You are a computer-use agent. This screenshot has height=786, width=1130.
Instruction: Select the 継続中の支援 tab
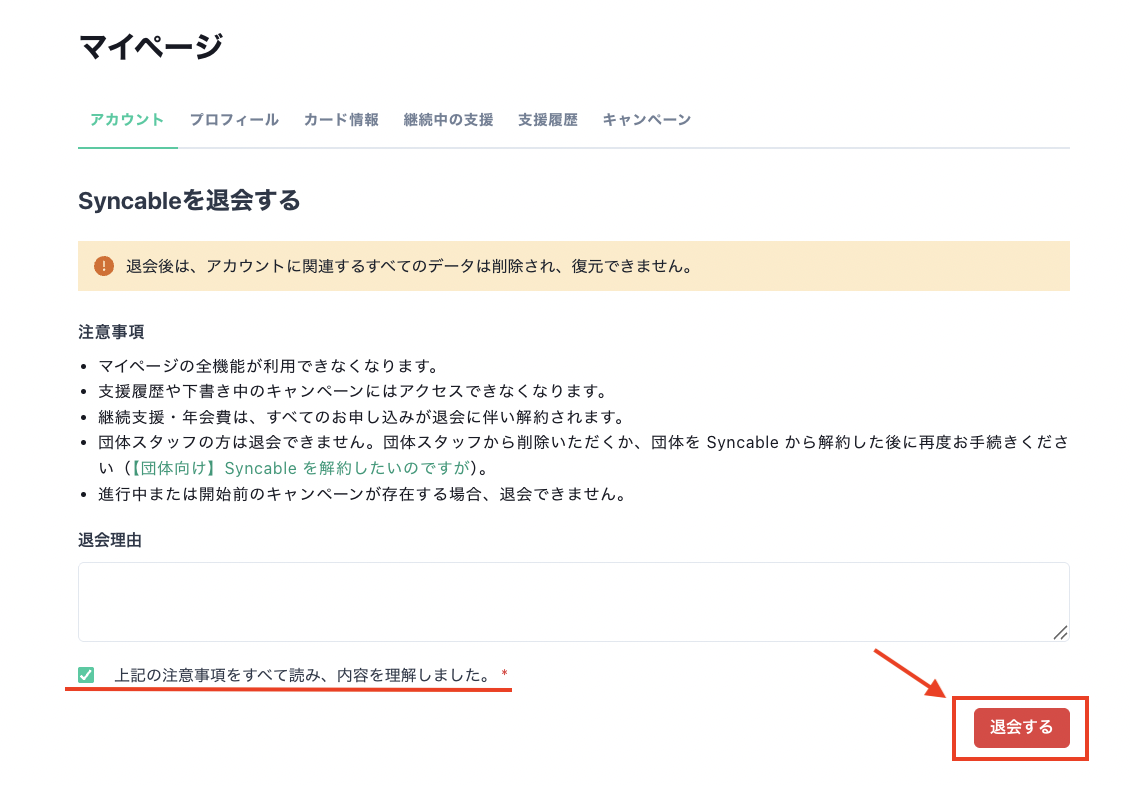448,120
